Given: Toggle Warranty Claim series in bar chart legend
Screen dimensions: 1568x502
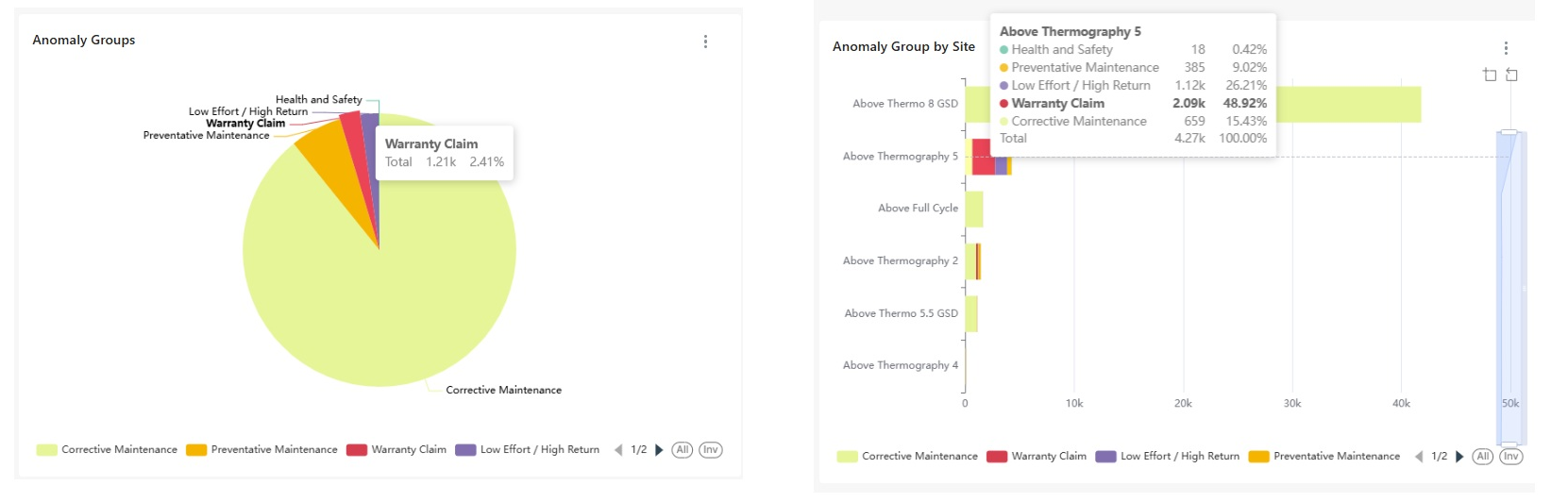Looking at the screenshot, I should coord(1036,457).
